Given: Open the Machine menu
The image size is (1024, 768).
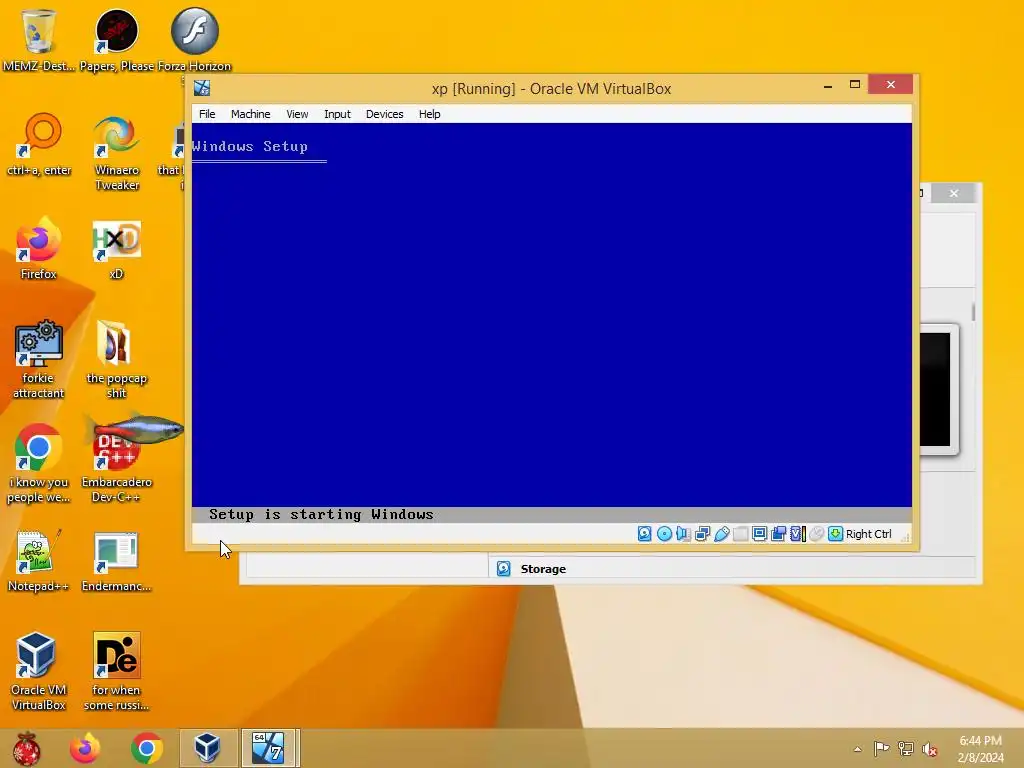Looking at the screenshot, I should click(x=250, y=114).
